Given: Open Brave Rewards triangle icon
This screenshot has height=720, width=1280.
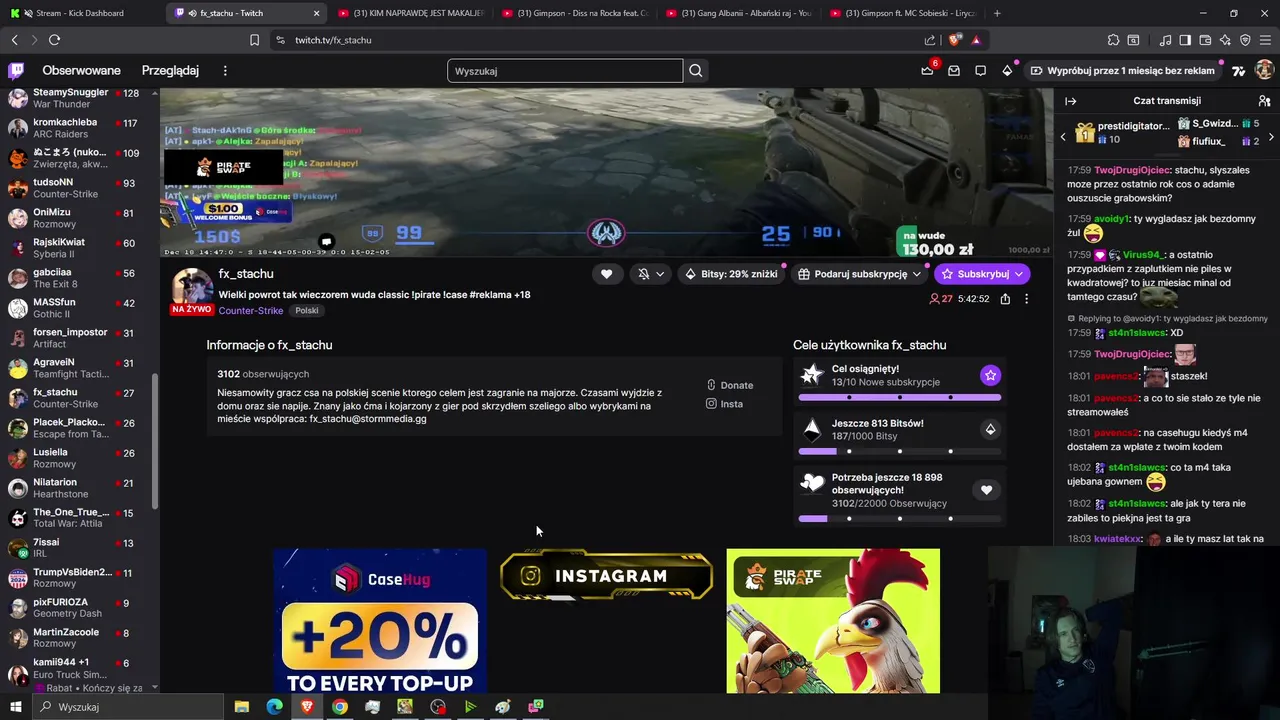Looking at the screenshot, I should click(x=976, y=40).
